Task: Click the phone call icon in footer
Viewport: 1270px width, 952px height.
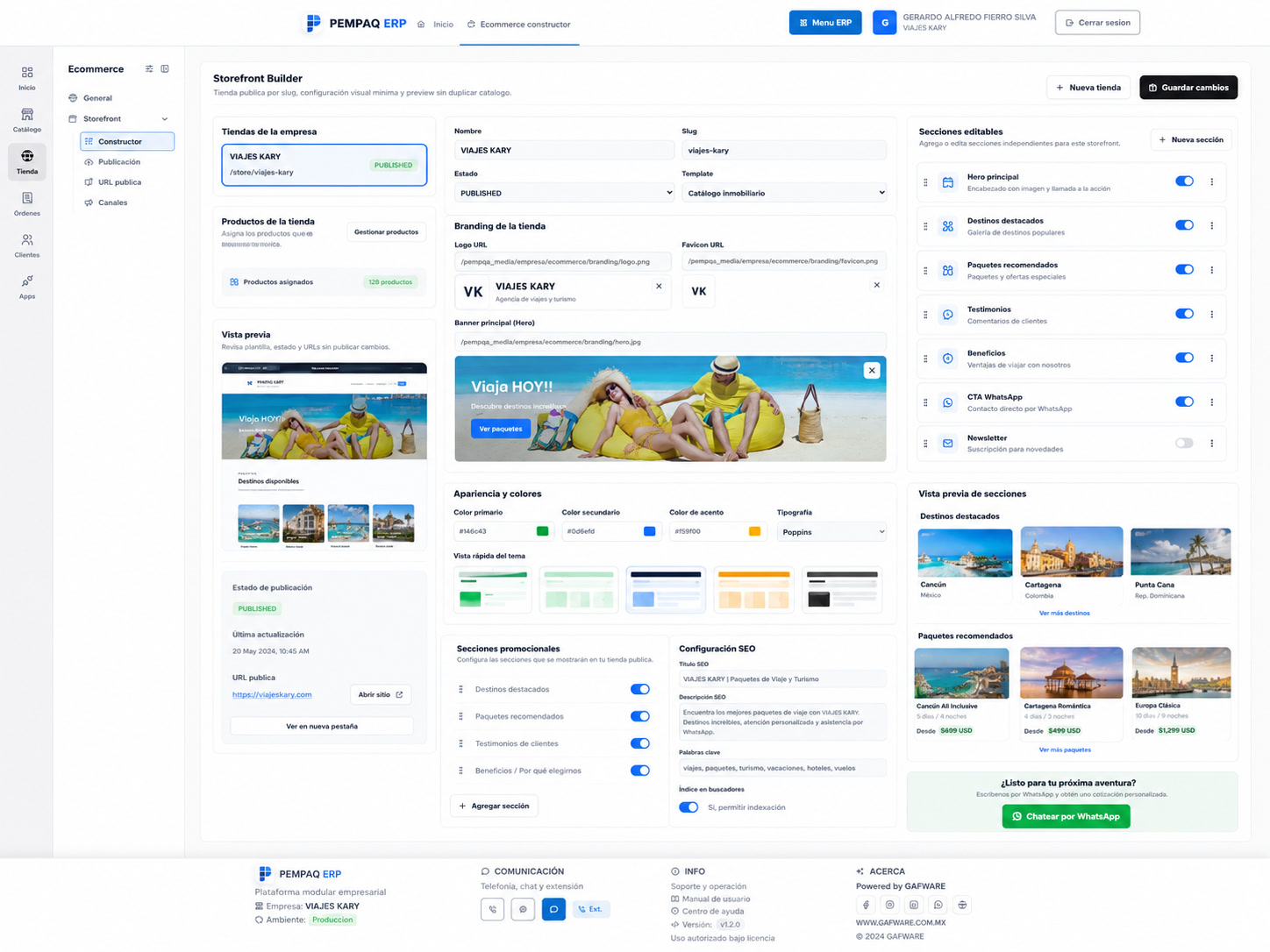Action: tap(493, 909)
